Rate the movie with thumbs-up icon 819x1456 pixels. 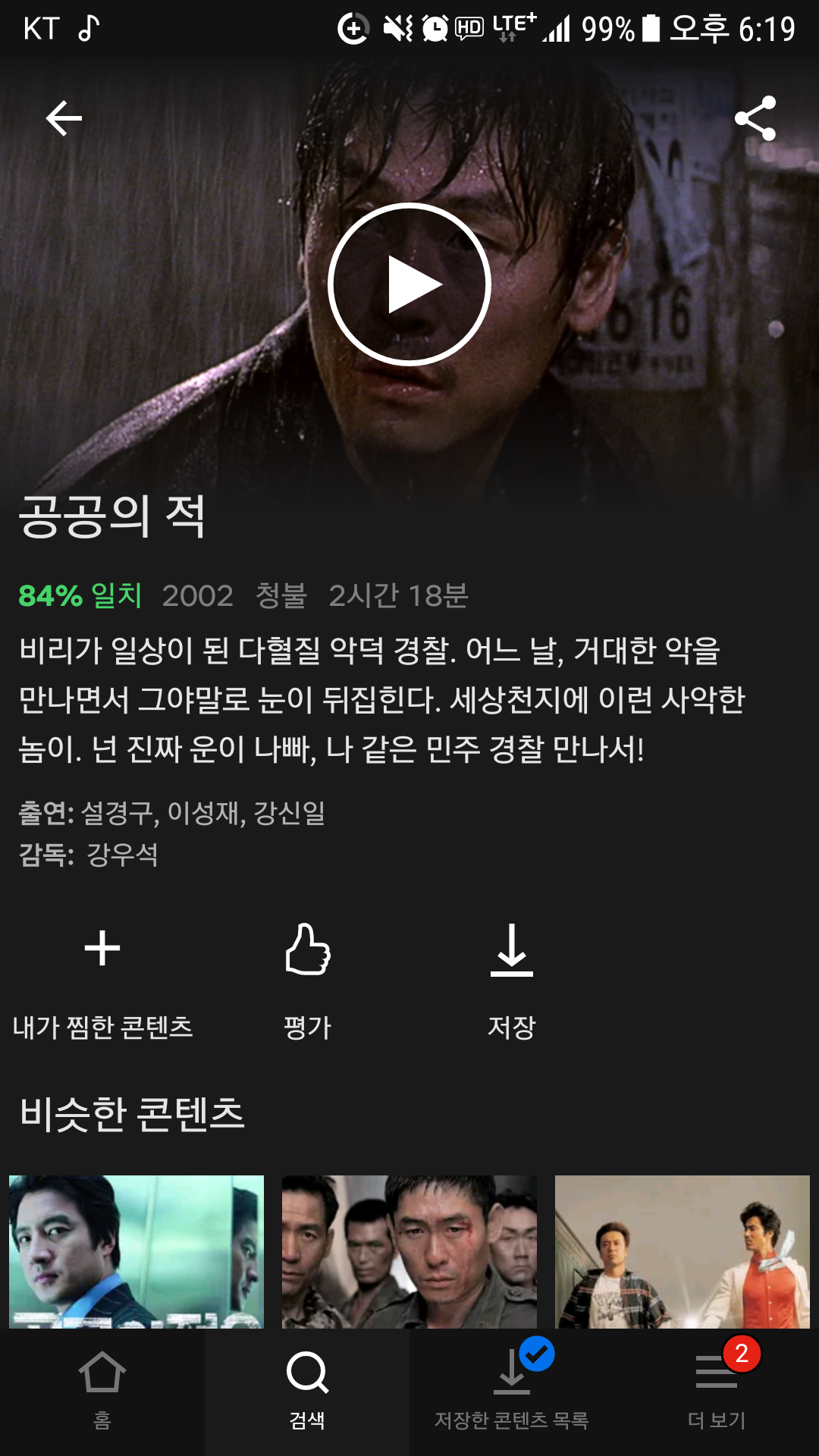[307, 949]
